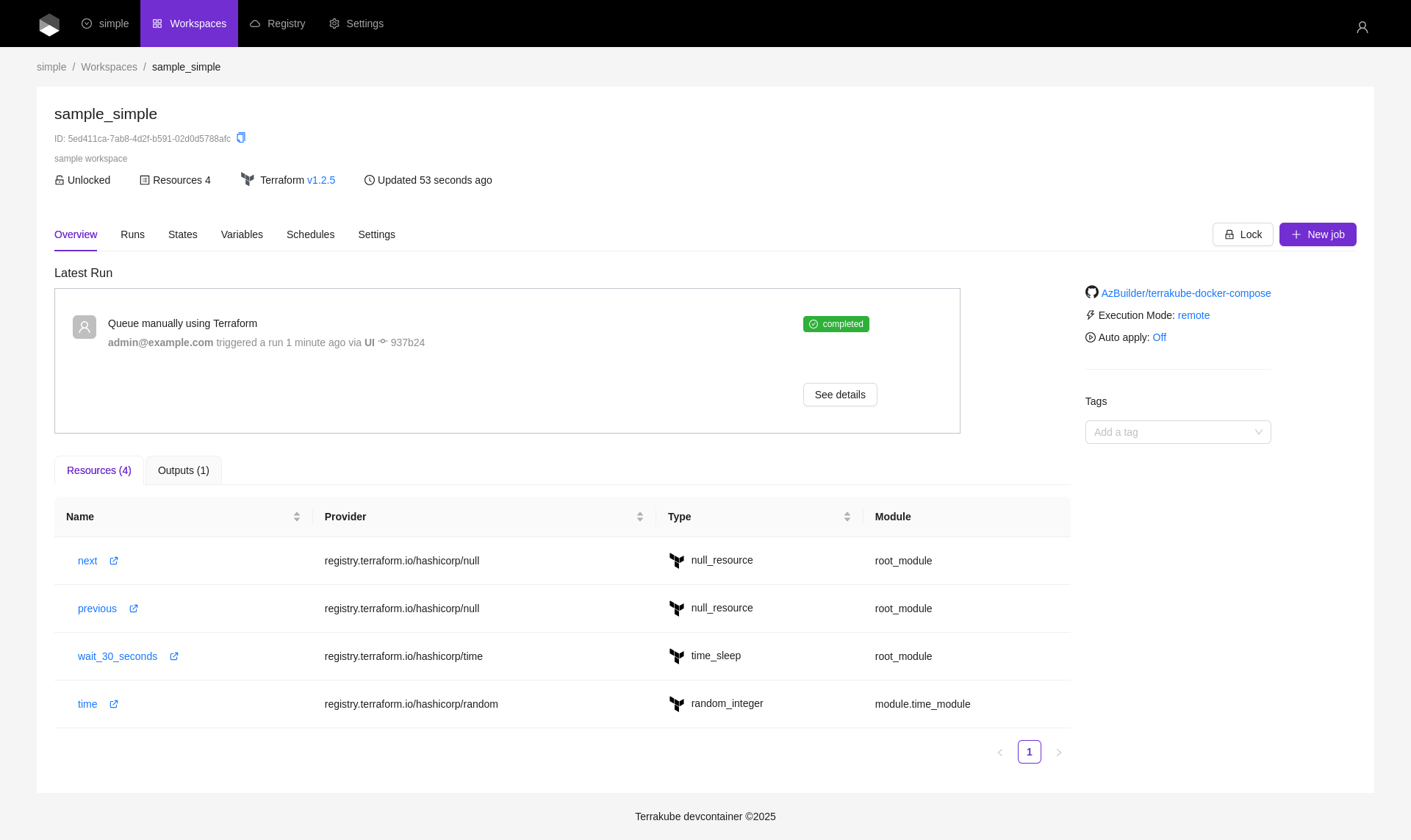
Task: Open external link icon beside 'wait_30_seconds'
Action: [x=174, y=656]
